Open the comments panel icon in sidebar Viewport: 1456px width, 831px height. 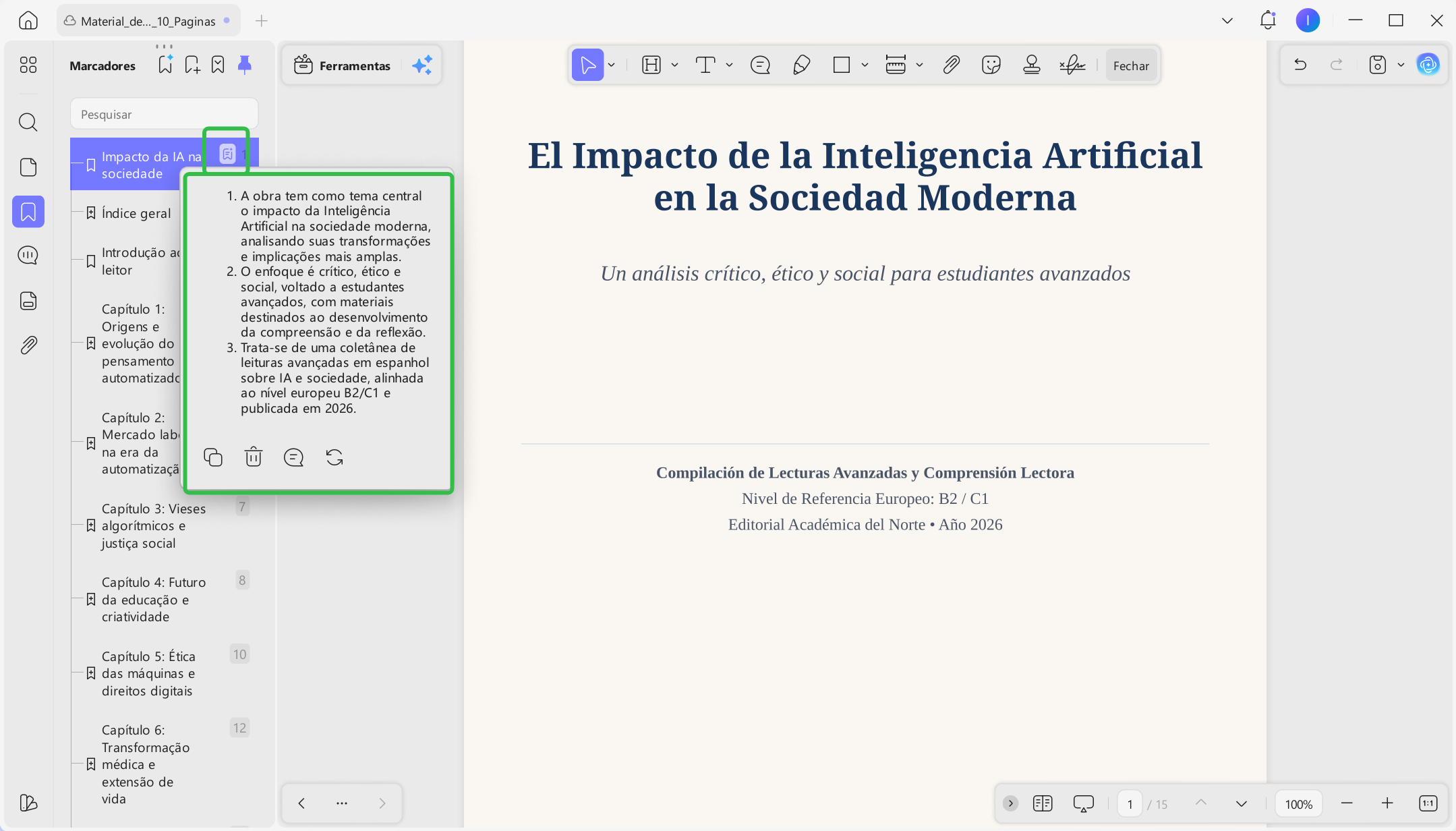(28, 256)
